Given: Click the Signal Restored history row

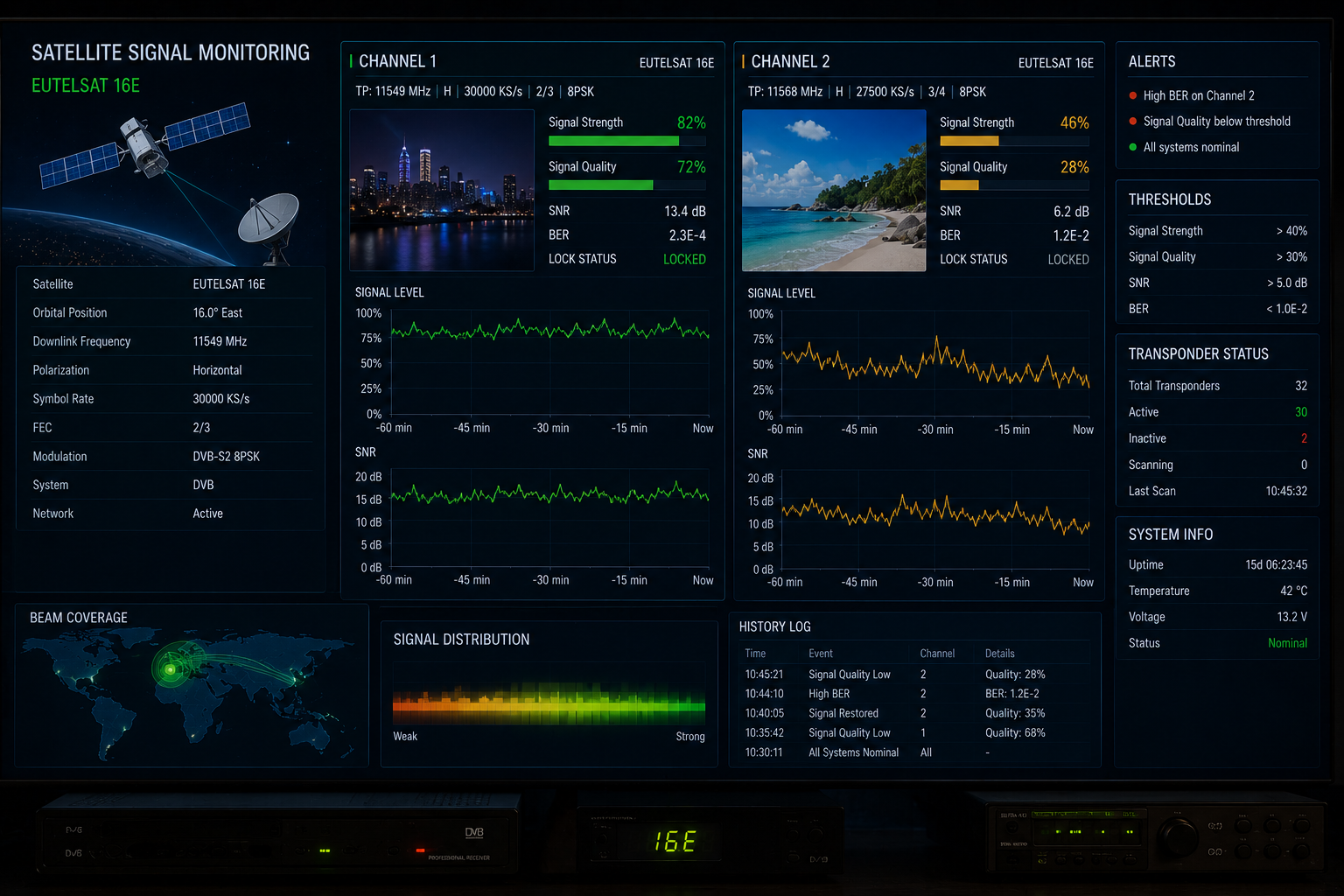Looking at the screenshot, I should tap(916, 713).
